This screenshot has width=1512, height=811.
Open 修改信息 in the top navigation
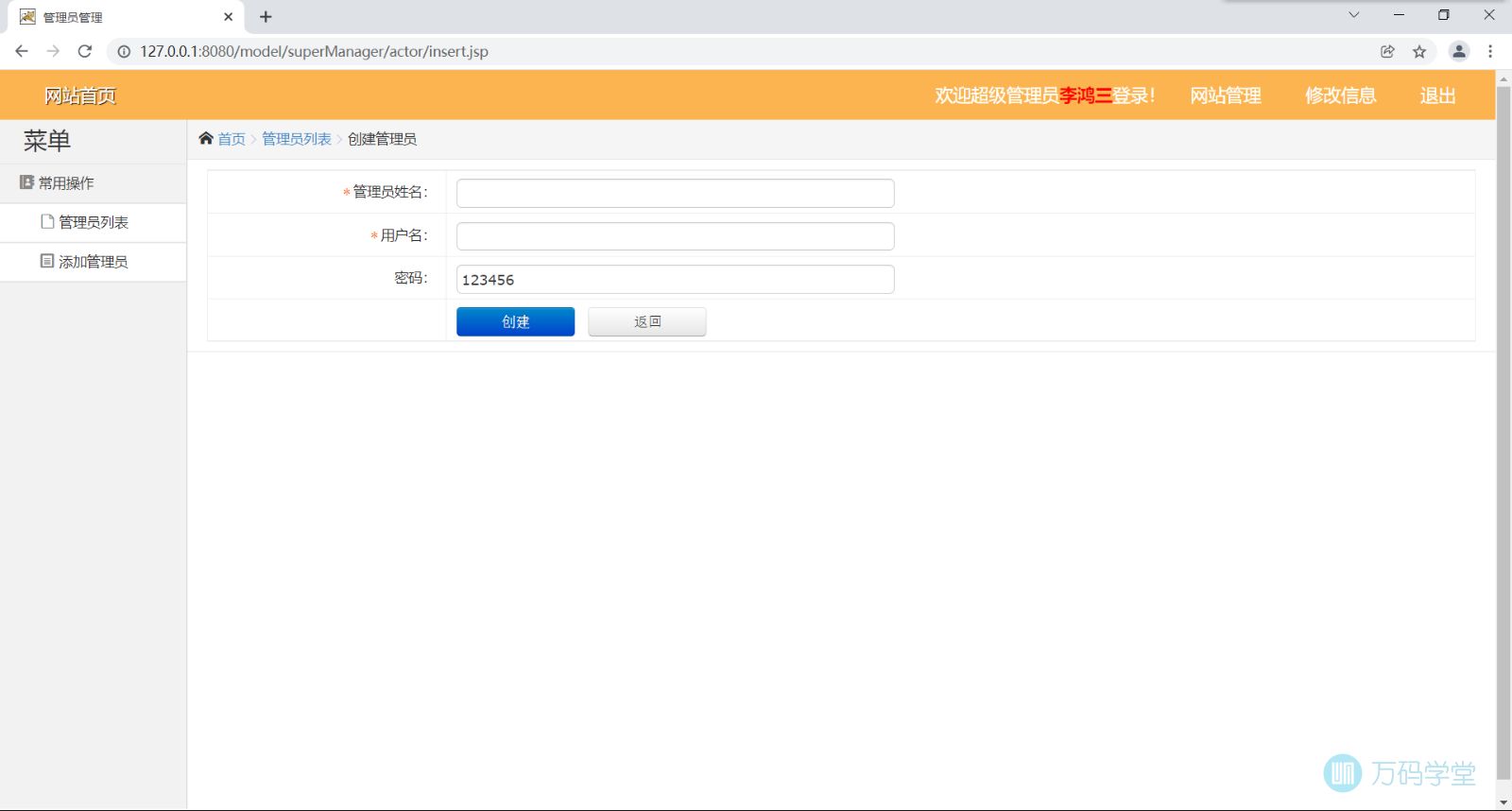tap(1340, 95)
